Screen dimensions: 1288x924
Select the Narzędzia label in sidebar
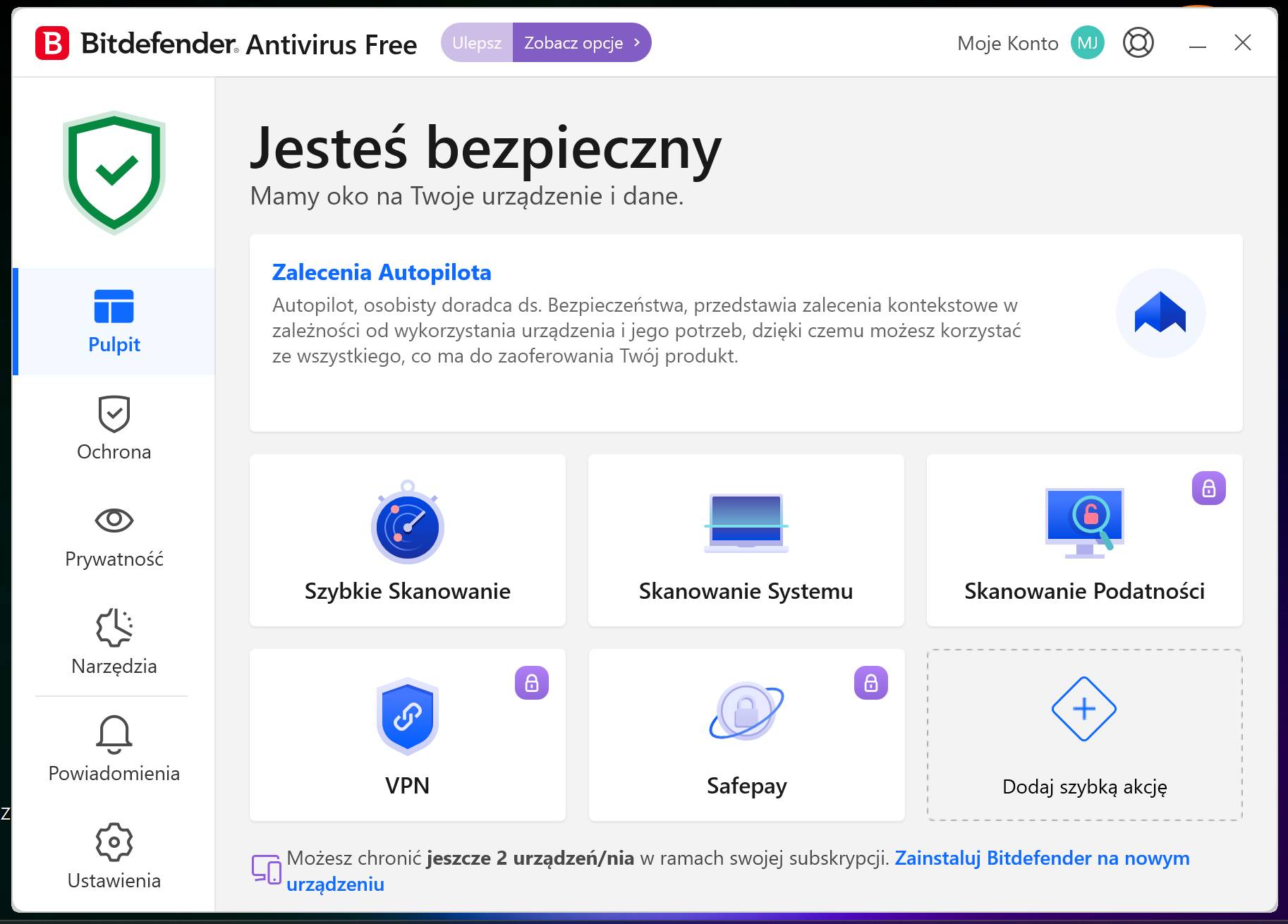[114, 666]
